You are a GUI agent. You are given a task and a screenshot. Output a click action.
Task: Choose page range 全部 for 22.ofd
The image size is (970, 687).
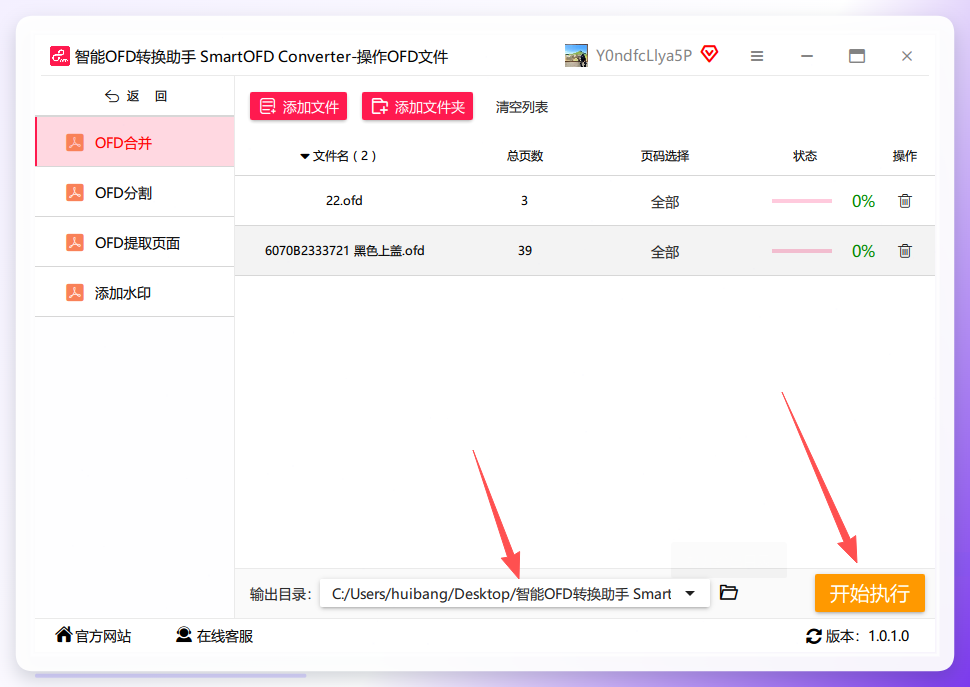pyautogui.click(x=665, y=202)
